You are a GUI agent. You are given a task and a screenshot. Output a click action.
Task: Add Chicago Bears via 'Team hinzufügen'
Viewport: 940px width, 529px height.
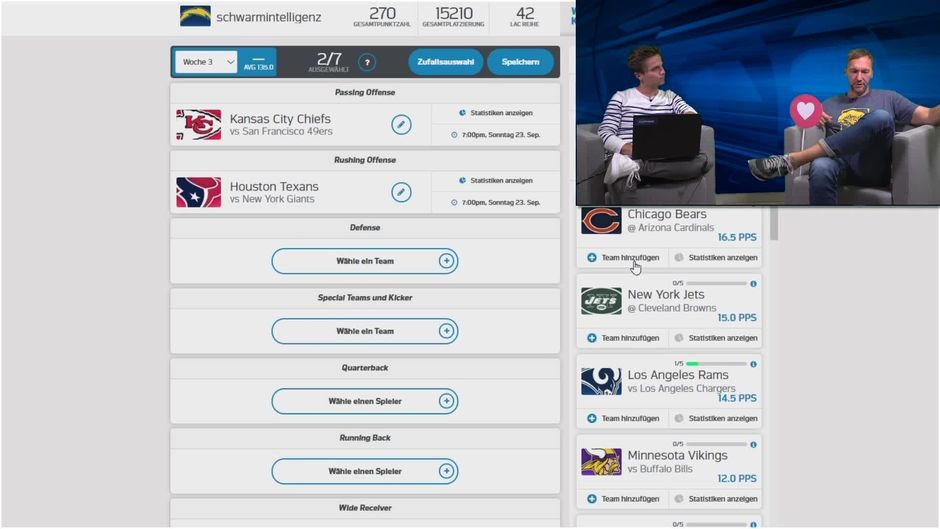(x=623, y=258)
